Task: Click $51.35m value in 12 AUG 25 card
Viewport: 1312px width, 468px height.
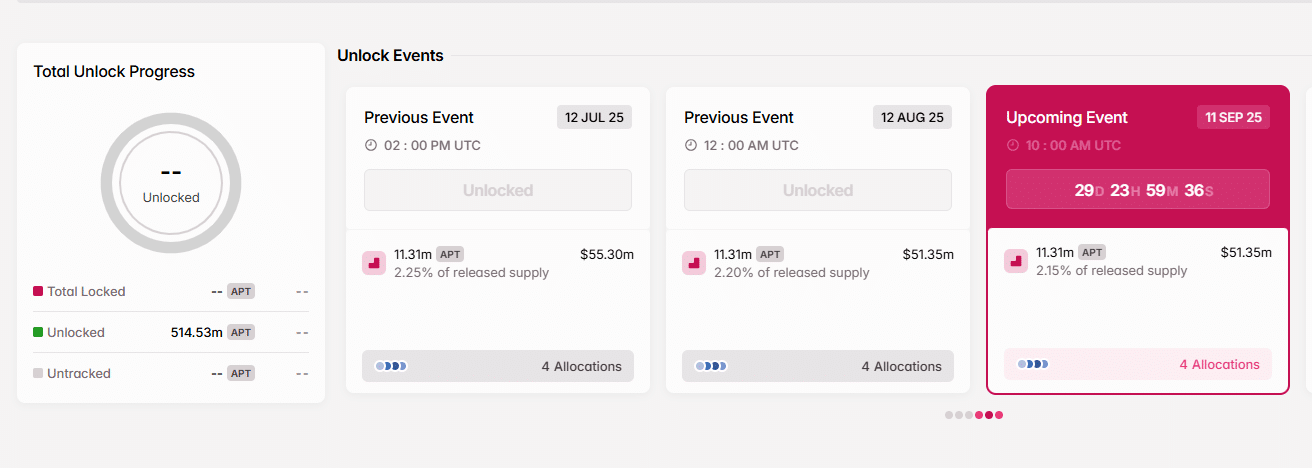Action: pos(927,254)
